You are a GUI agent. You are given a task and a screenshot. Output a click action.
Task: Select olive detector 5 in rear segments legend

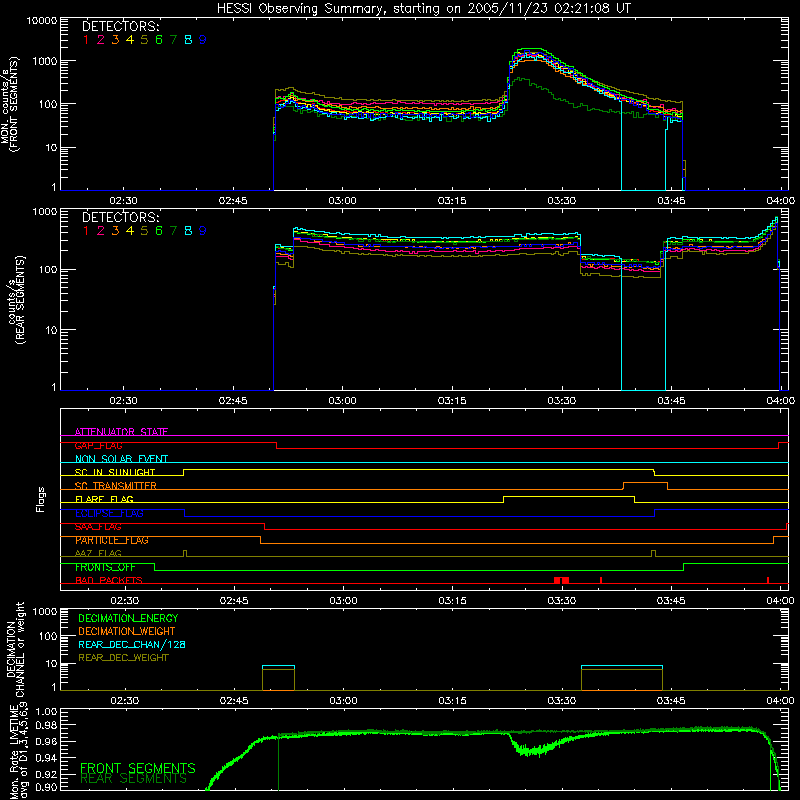pos(144,231)
